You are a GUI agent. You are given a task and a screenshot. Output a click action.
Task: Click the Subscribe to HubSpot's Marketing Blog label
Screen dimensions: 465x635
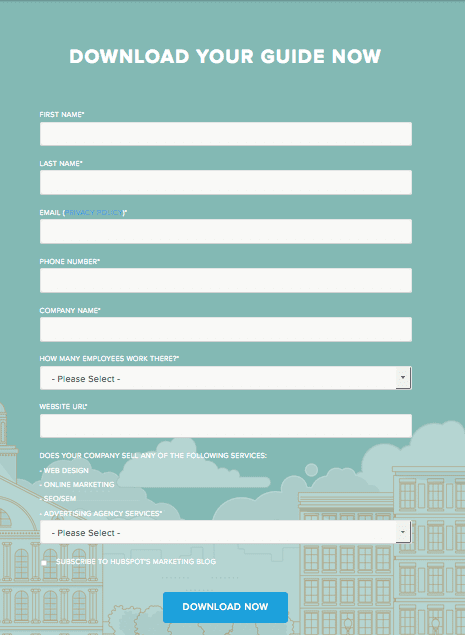coord(136,561)
